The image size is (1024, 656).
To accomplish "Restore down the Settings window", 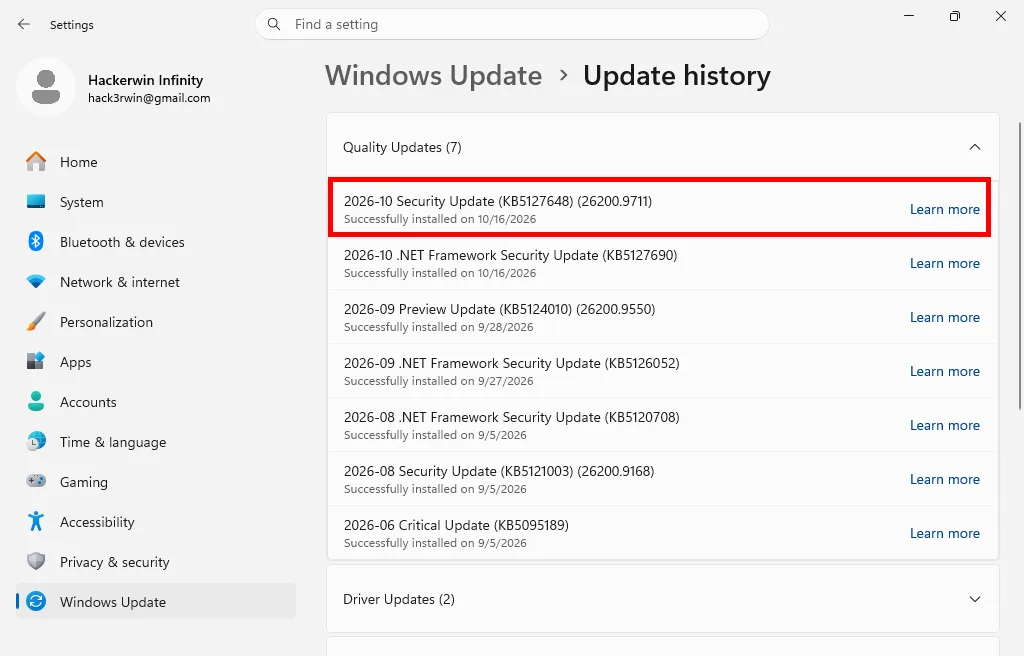I will (x=955, y=16).
